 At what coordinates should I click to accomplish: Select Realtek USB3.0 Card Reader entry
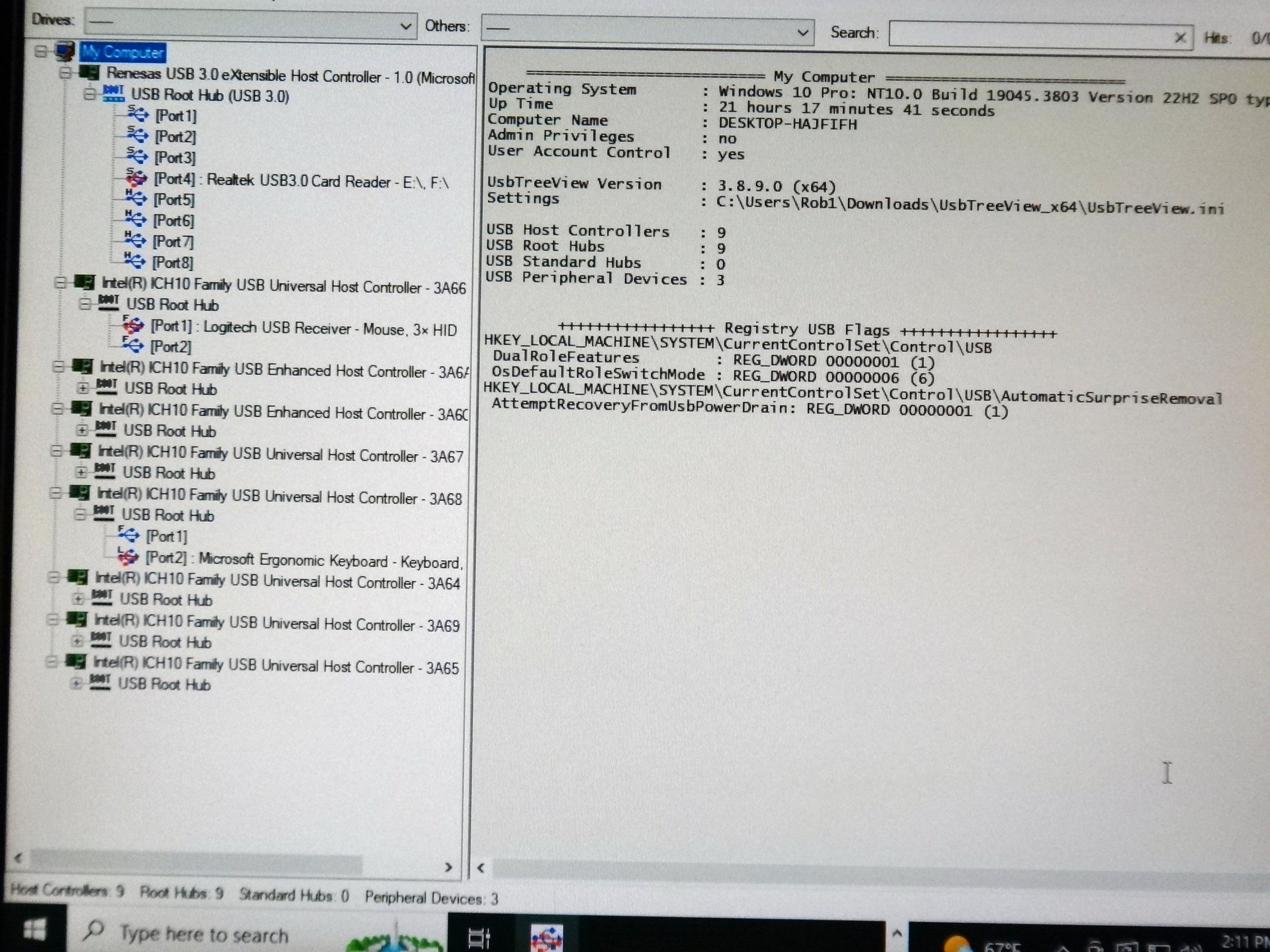301,181
